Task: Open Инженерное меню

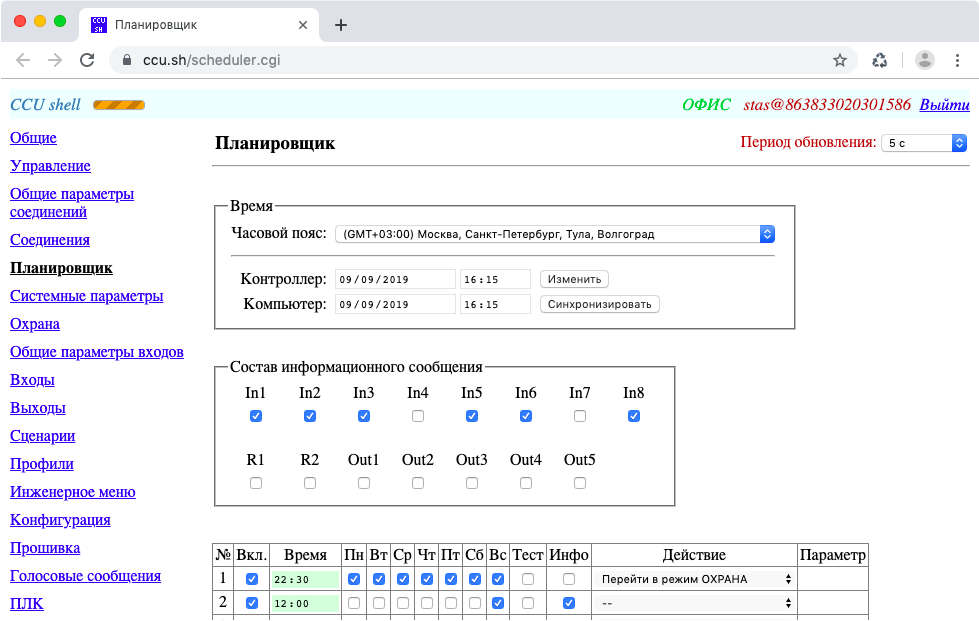Action: coord(72,492)
